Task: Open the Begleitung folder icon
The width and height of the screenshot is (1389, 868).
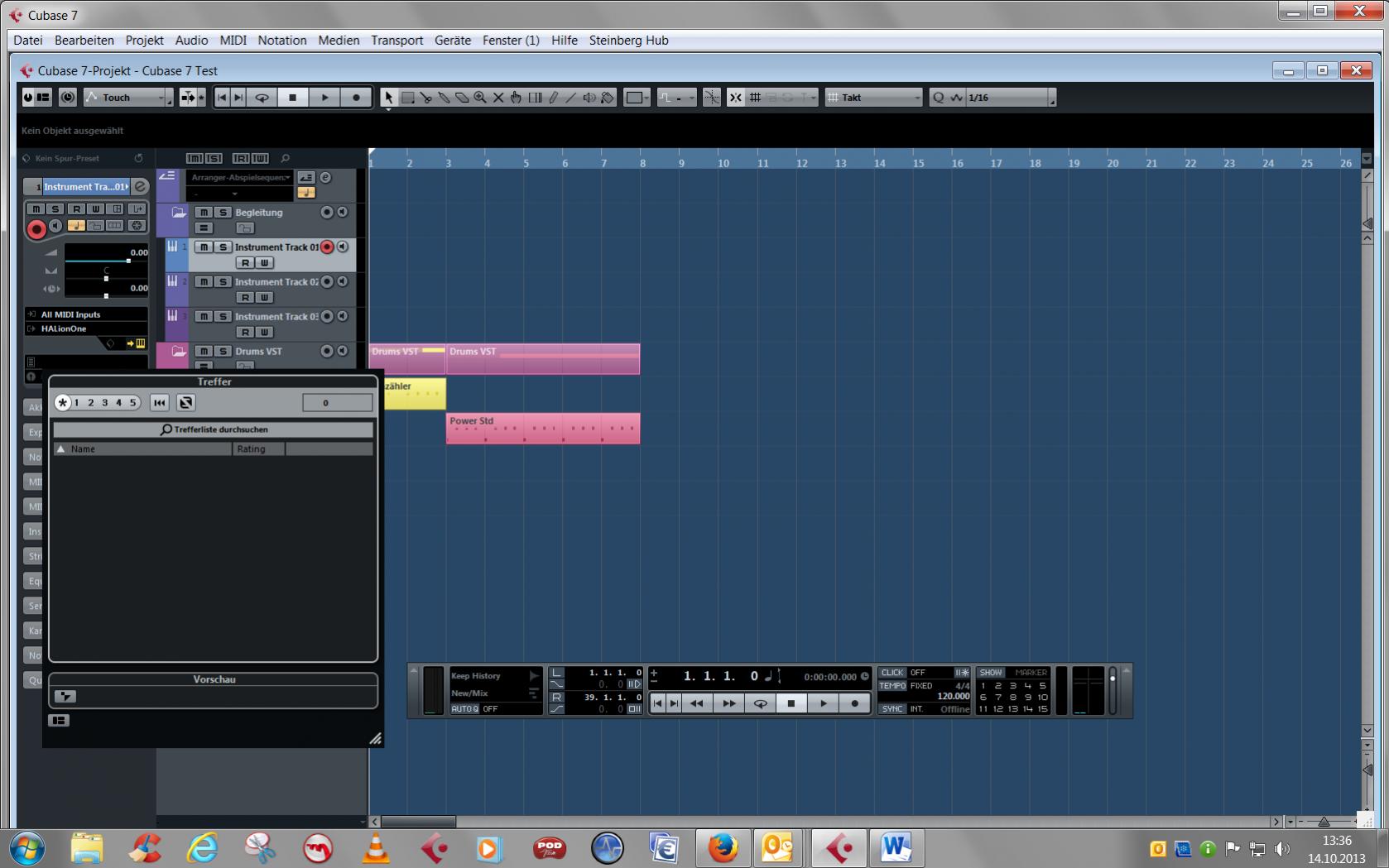Action: pos(178,213)
